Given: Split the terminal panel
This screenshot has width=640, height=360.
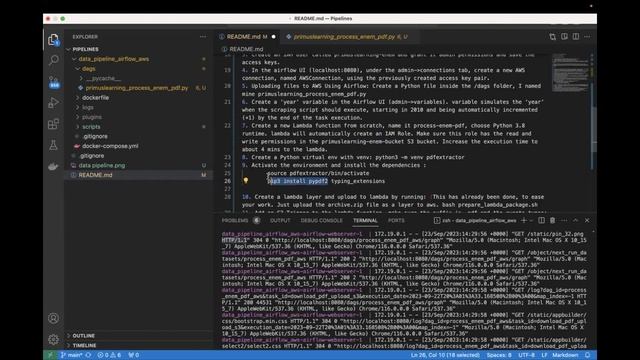Looking at the screenshot, I should point(541,220).
